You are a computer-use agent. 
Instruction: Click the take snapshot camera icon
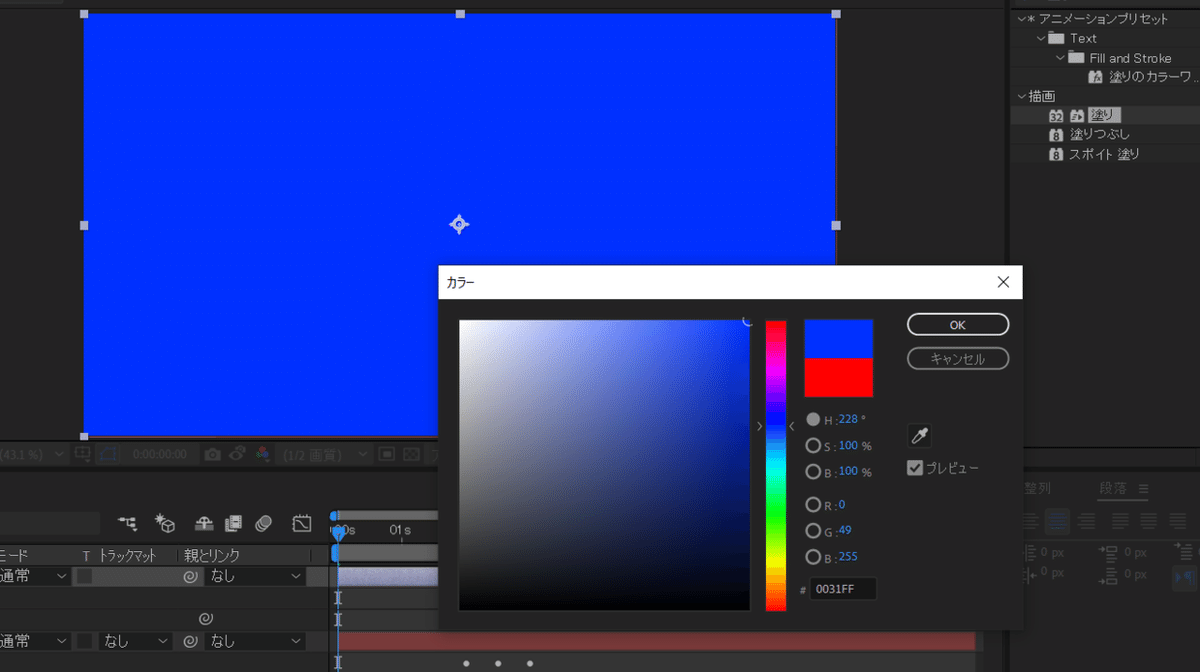click(x=212, y=454)
